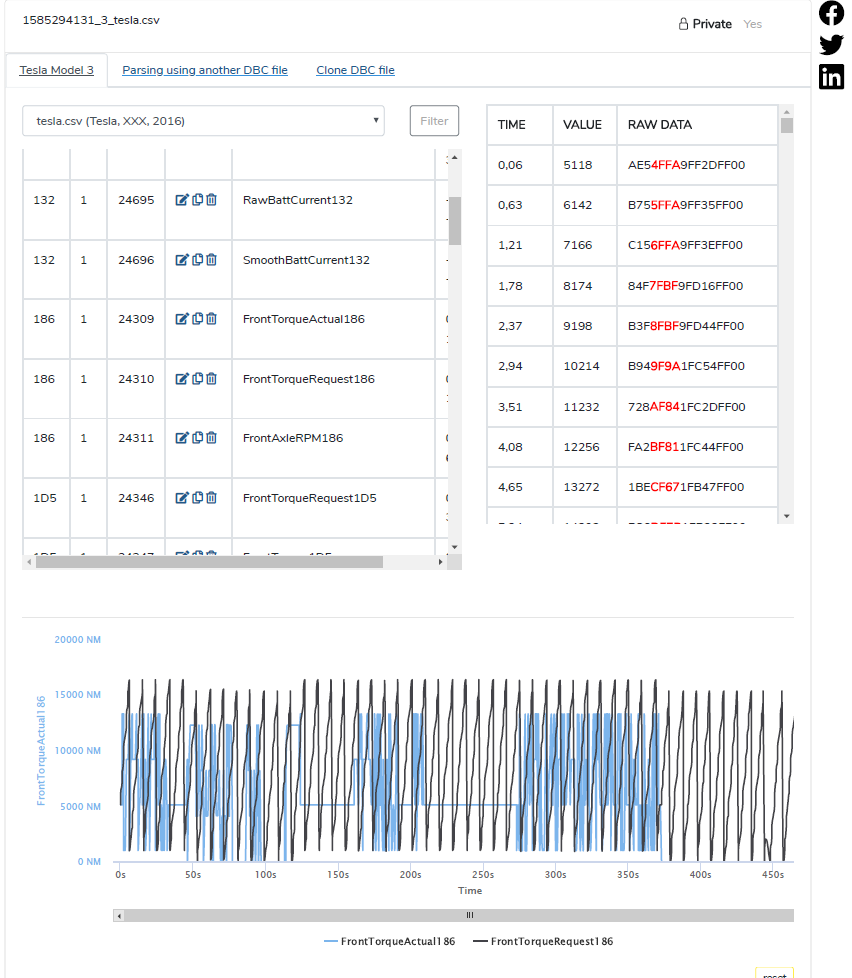
Task: Open the LinkedIn share icon
Action: 831,76
